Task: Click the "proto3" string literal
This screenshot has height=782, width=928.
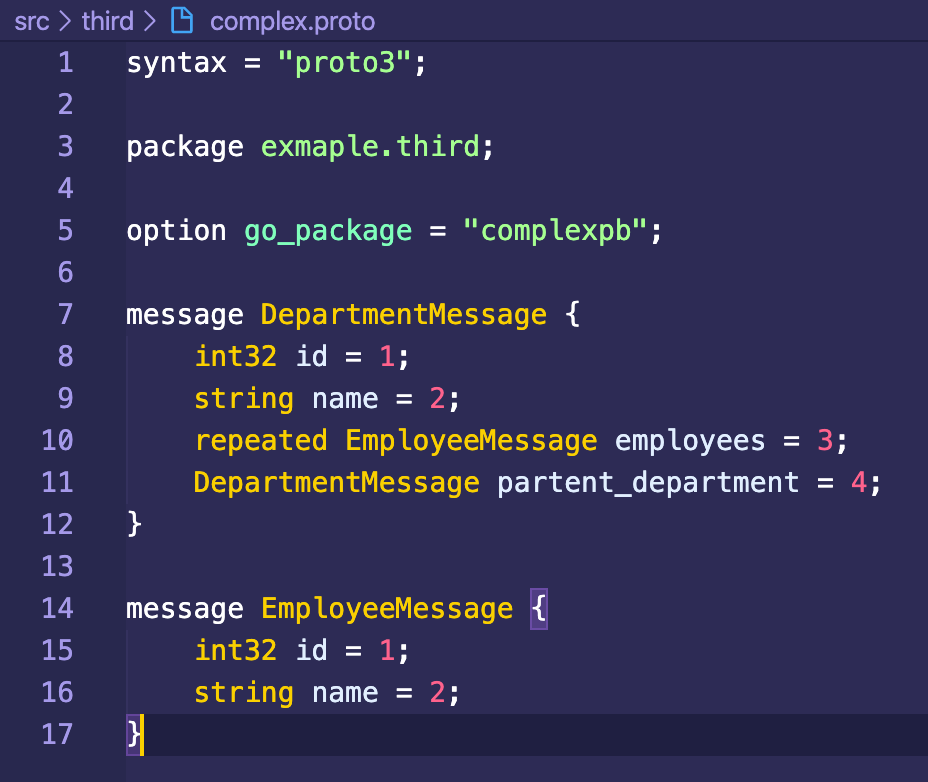Action: tap(344, 62)
